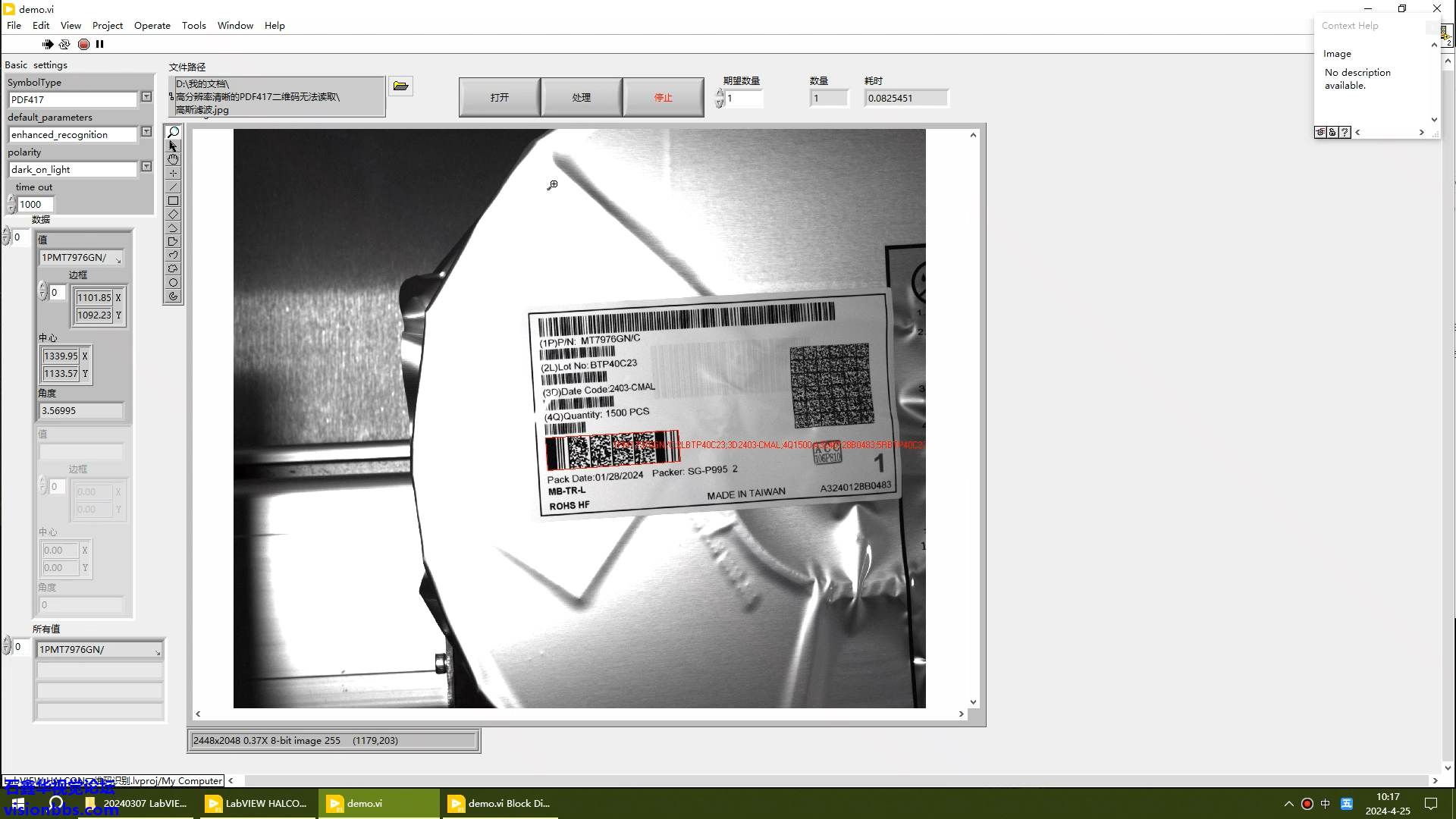
Task: Select the Pan hand tool
Action: (173, 160)
